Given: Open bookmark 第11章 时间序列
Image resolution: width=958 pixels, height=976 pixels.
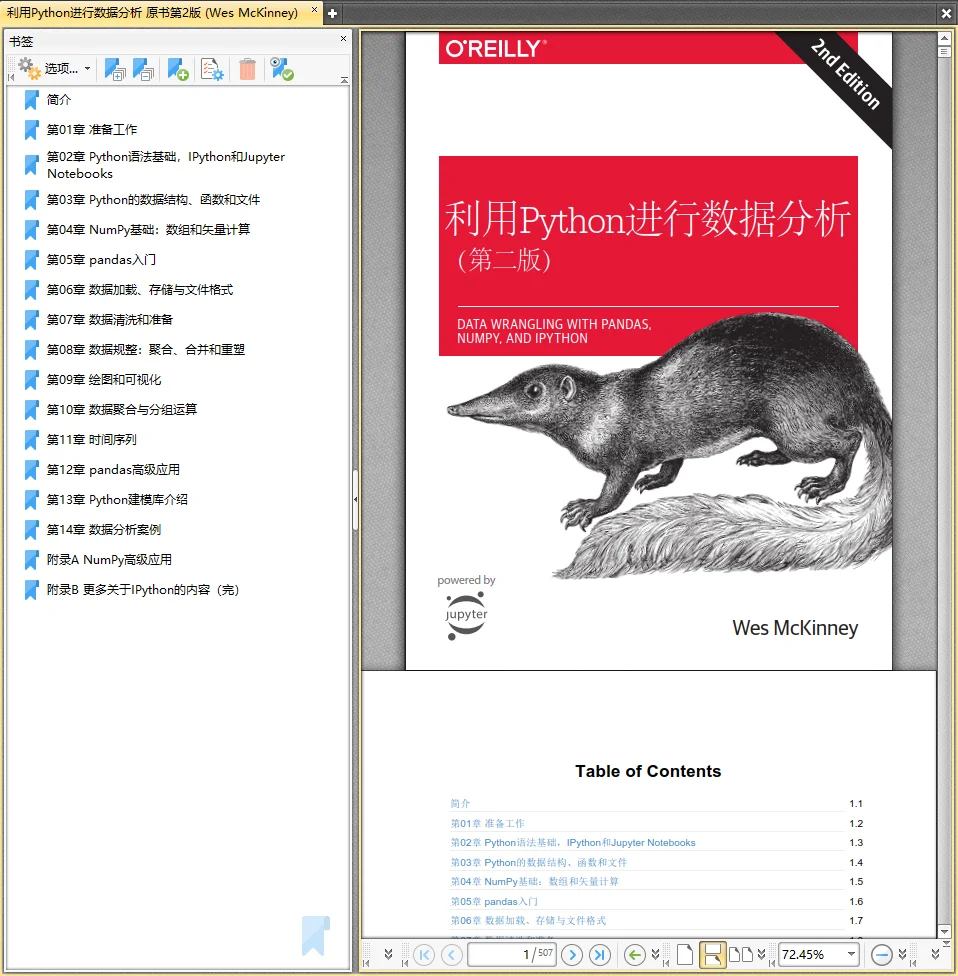Looking at the screenshot, I should [92, 439].
